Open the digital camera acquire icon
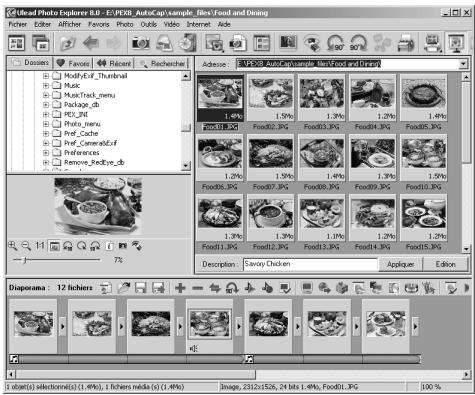 tap(141, 43)
